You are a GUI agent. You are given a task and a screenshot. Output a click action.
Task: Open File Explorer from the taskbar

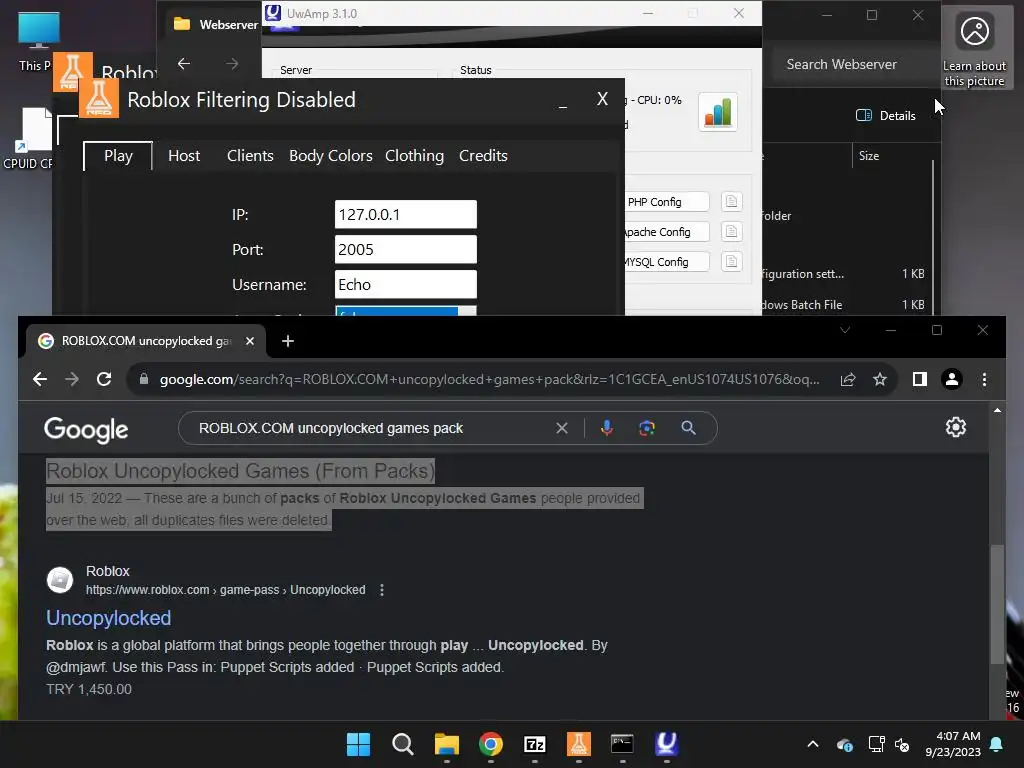(x=447, y=744)
